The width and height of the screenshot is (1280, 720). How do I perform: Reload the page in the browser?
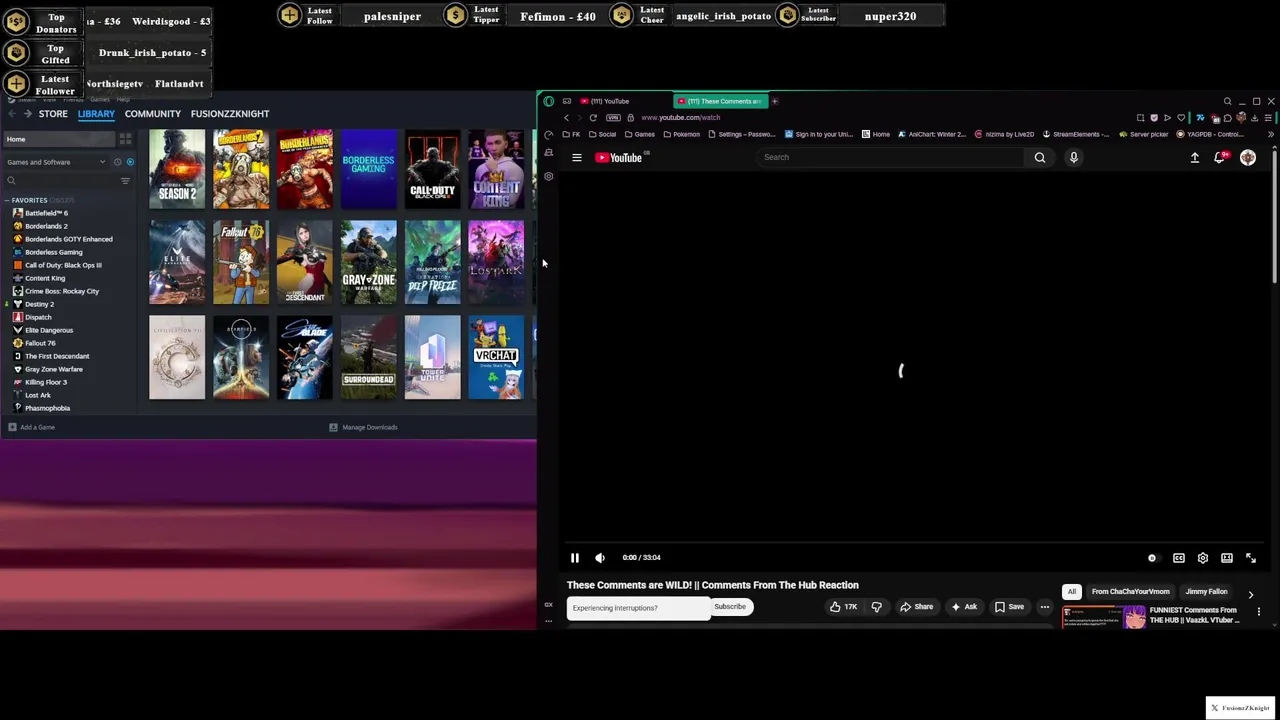[x=593, y=118]
